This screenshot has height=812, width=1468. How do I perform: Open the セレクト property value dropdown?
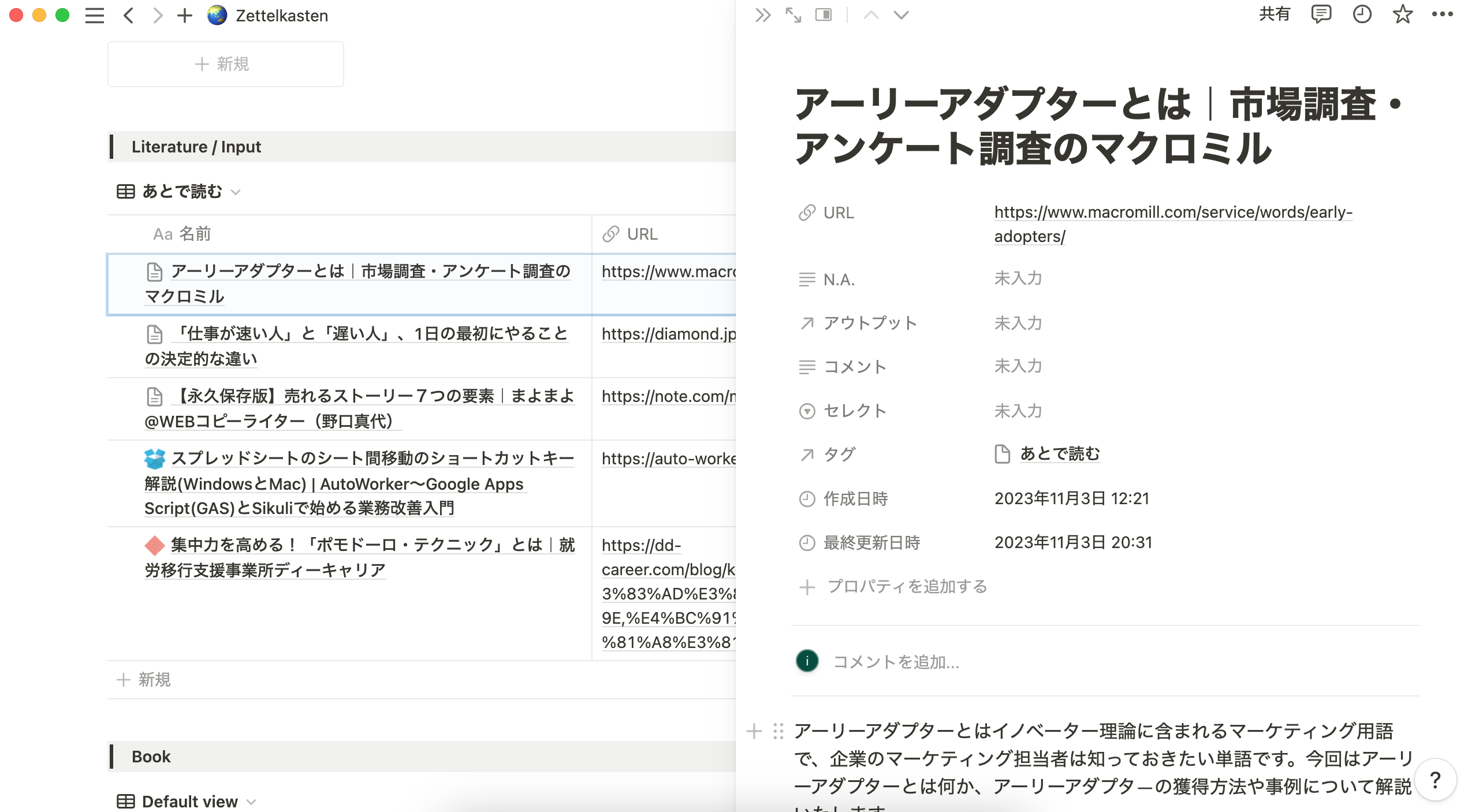[1018, 411]
